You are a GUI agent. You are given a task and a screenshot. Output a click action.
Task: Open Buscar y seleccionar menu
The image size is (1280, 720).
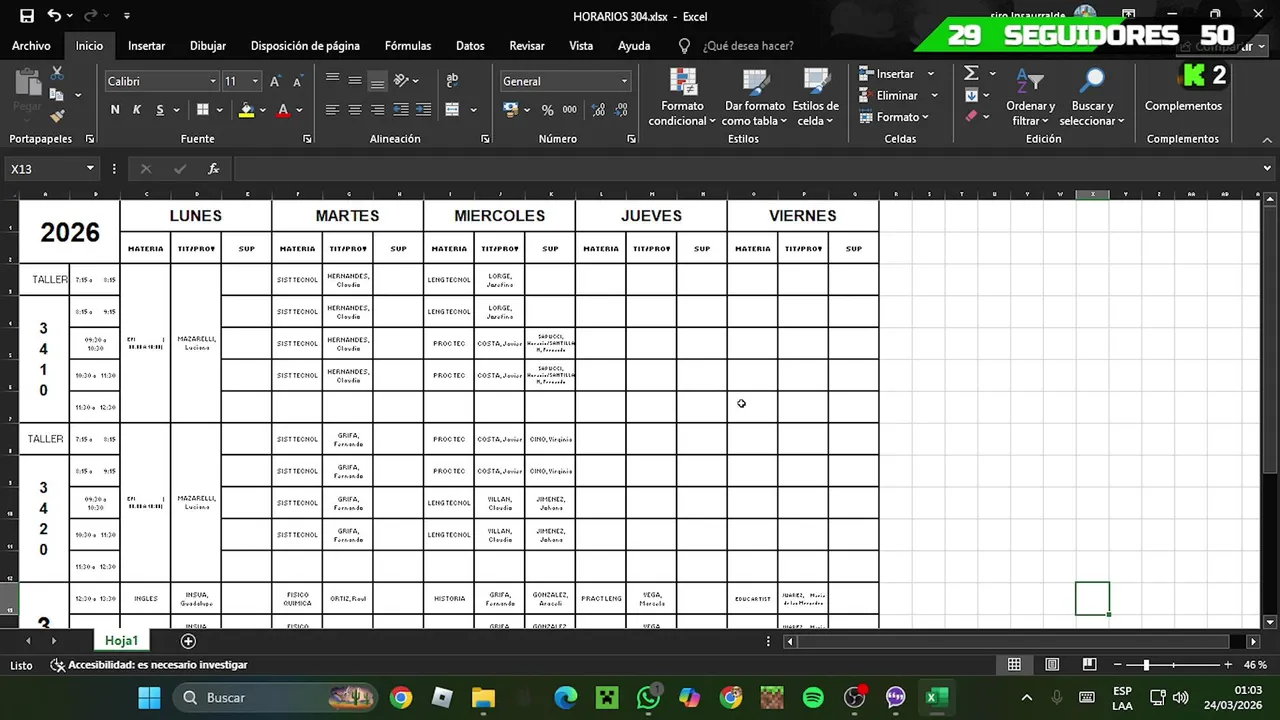click(1092, 97)
